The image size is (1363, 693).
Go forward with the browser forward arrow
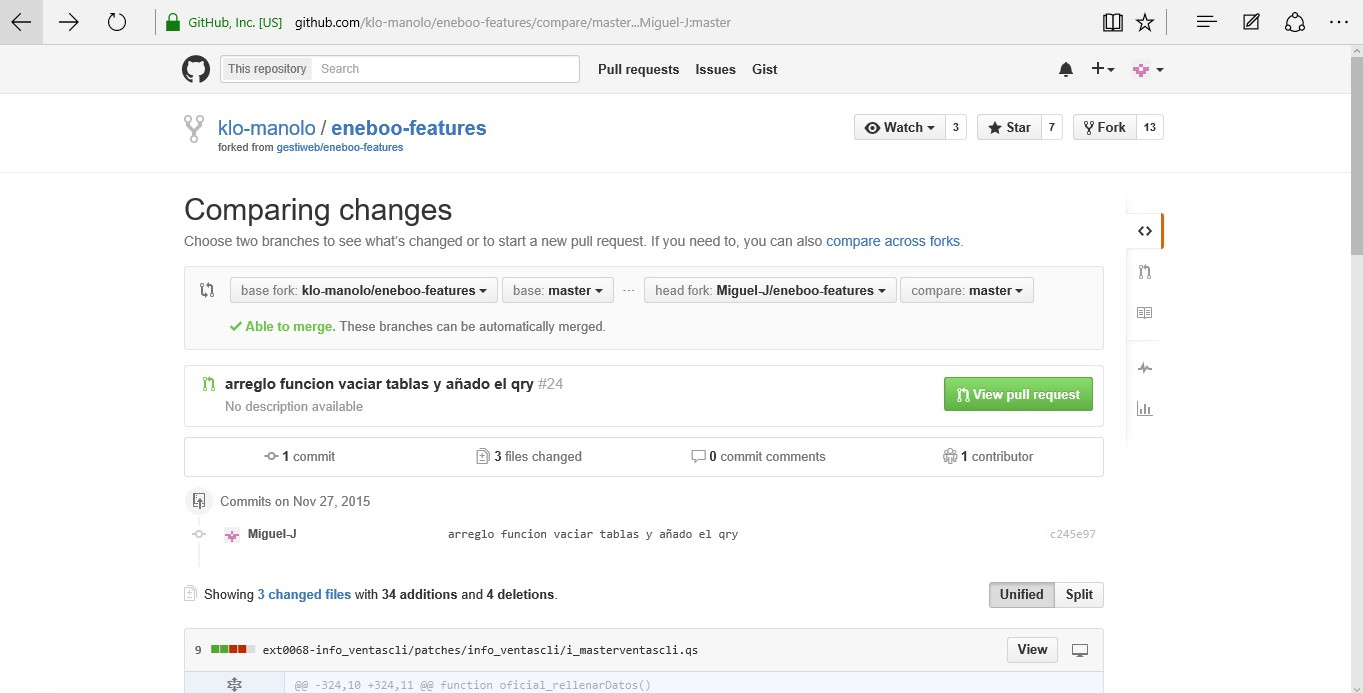(x=69, y=22)
